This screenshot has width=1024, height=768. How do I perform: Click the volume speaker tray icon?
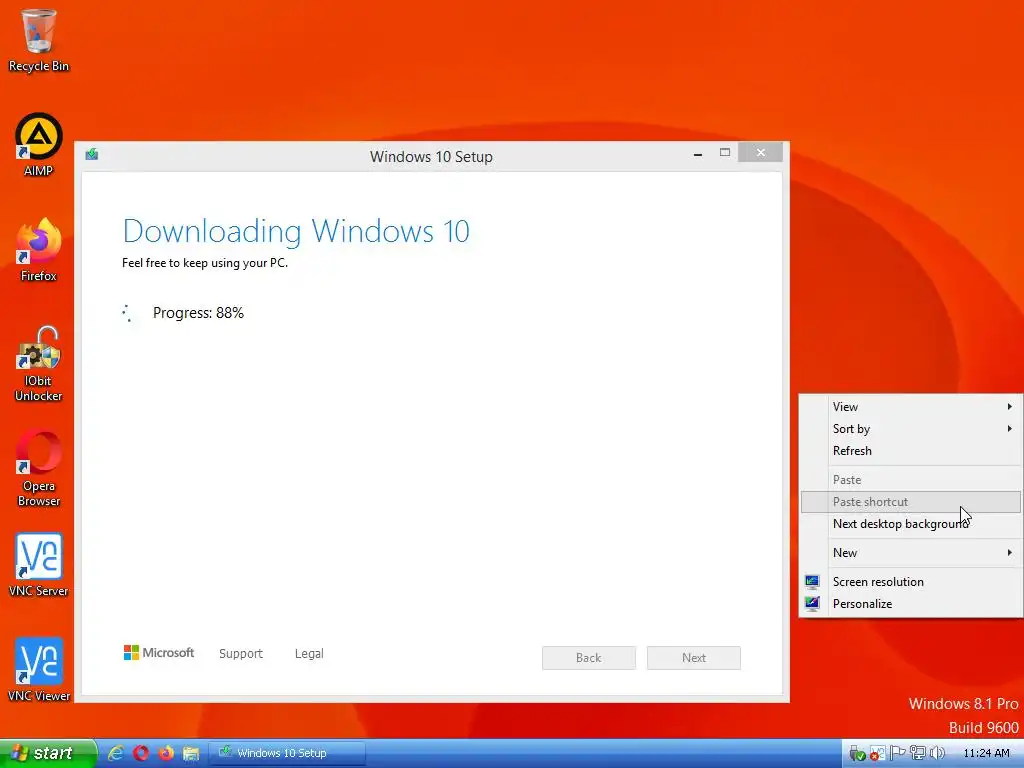click(x=937, y=753)
